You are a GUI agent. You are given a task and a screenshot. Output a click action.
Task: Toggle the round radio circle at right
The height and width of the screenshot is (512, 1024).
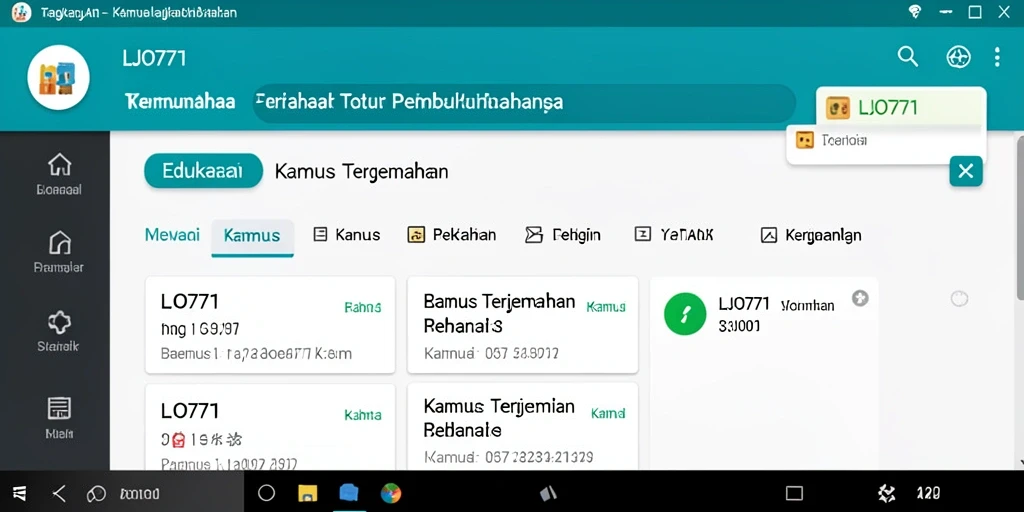click(959, 299)
